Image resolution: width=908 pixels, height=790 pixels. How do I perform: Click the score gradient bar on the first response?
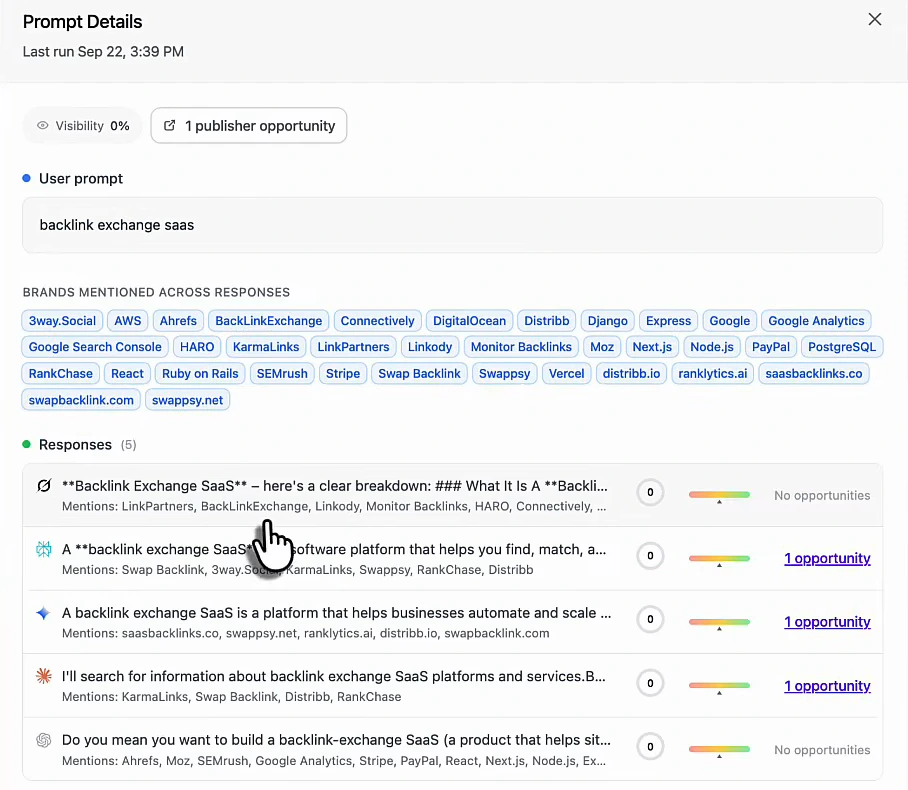tap(719, 495)
